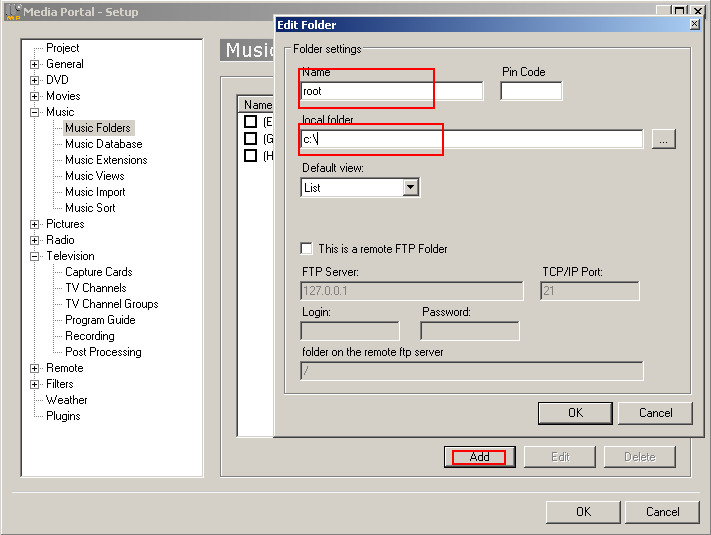Confirm Edit Folder dialog with OK

[x=575, y=413]
